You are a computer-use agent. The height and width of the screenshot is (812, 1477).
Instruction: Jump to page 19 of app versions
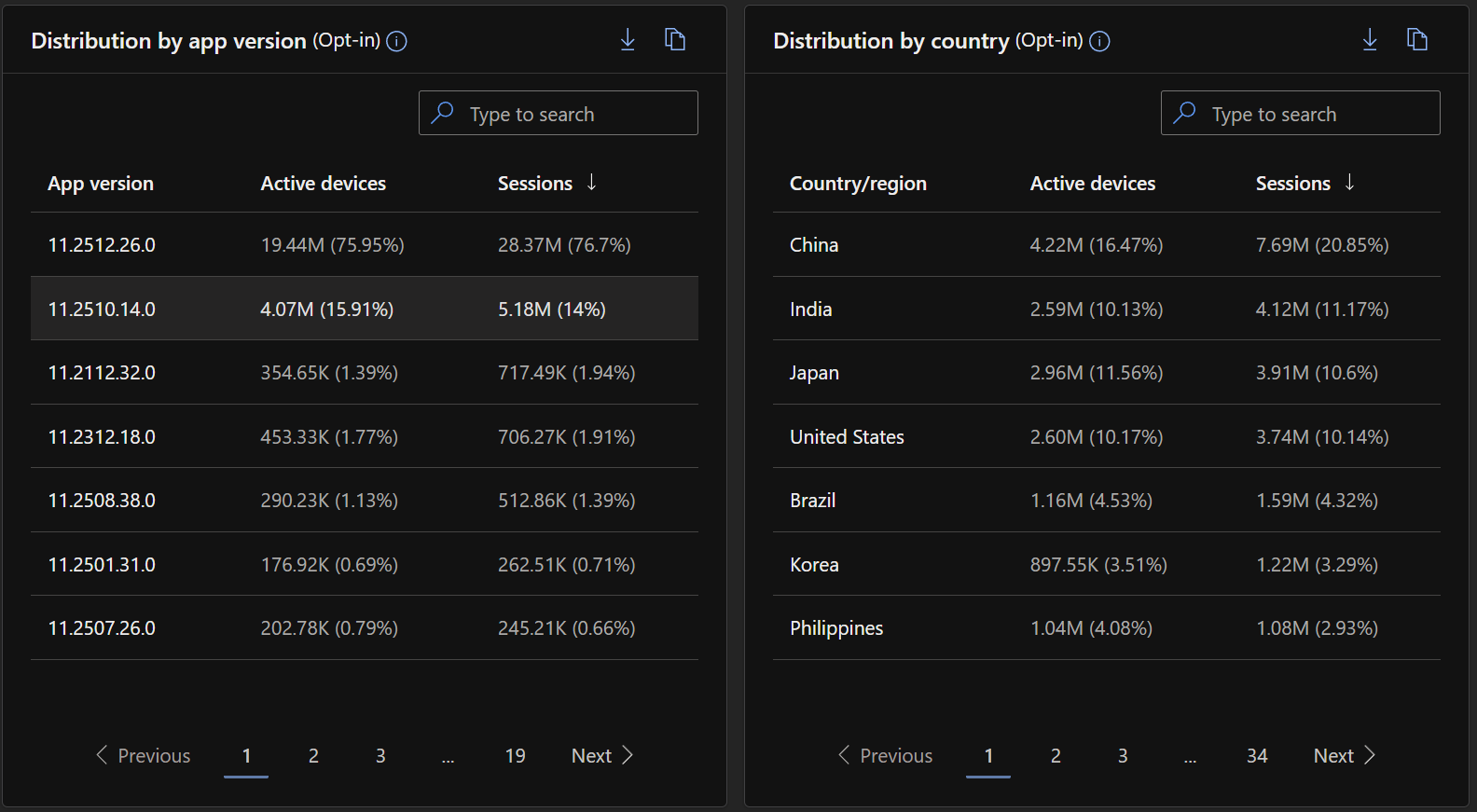pyautogui.click(x=515, y=756)
